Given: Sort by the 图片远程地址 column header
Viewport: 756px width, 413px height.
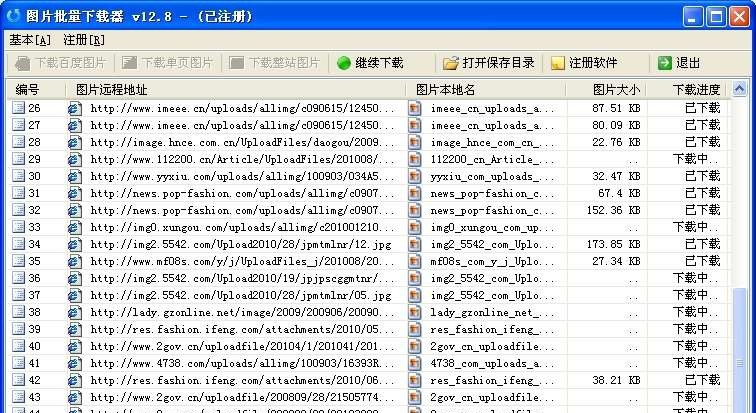Looking at the screenshot, I should pos(236,90).
